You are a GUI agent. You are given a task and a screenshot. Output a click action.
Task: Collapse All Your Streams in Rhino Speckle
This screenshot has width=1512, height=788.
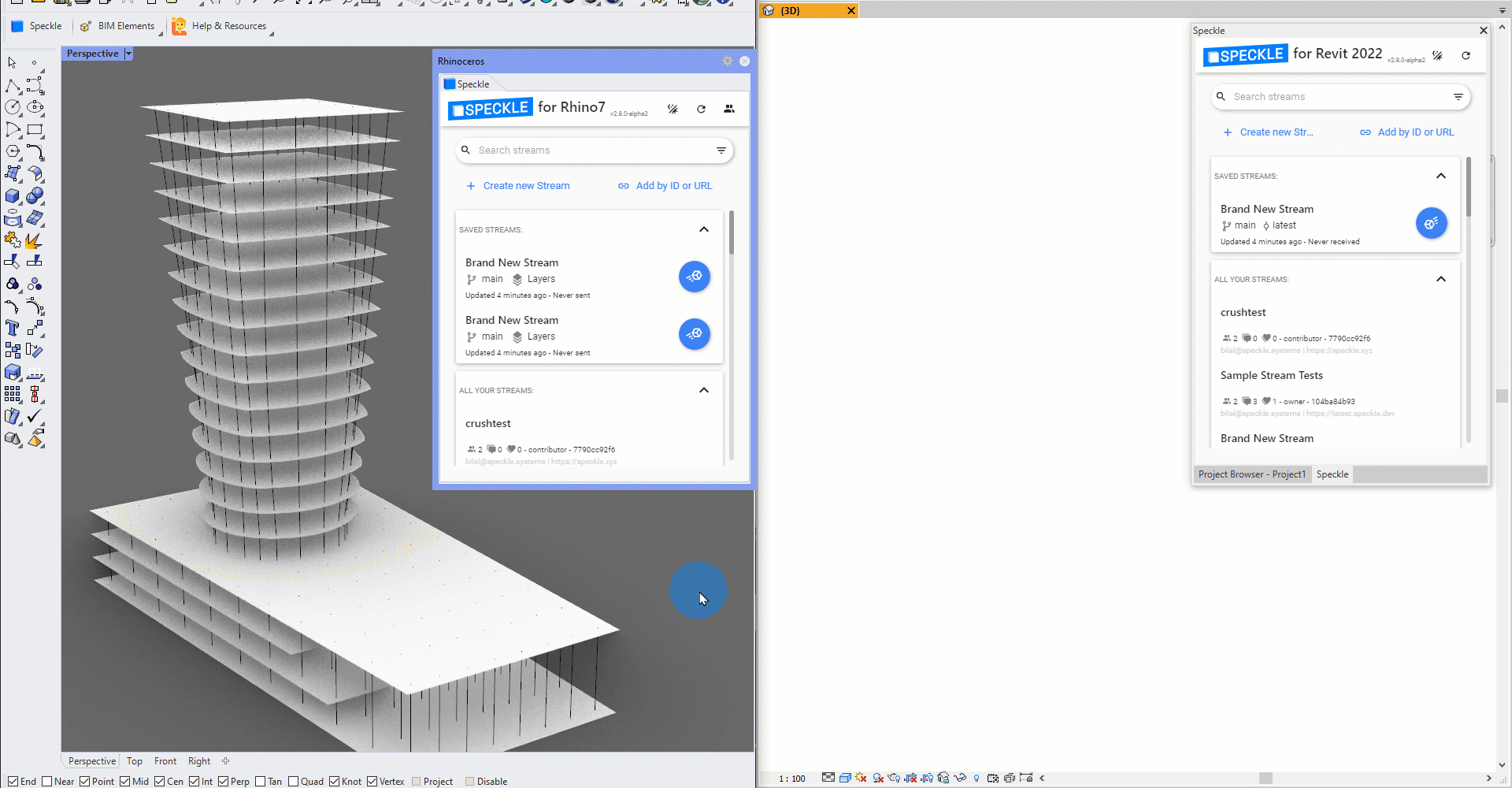[704, 390]
